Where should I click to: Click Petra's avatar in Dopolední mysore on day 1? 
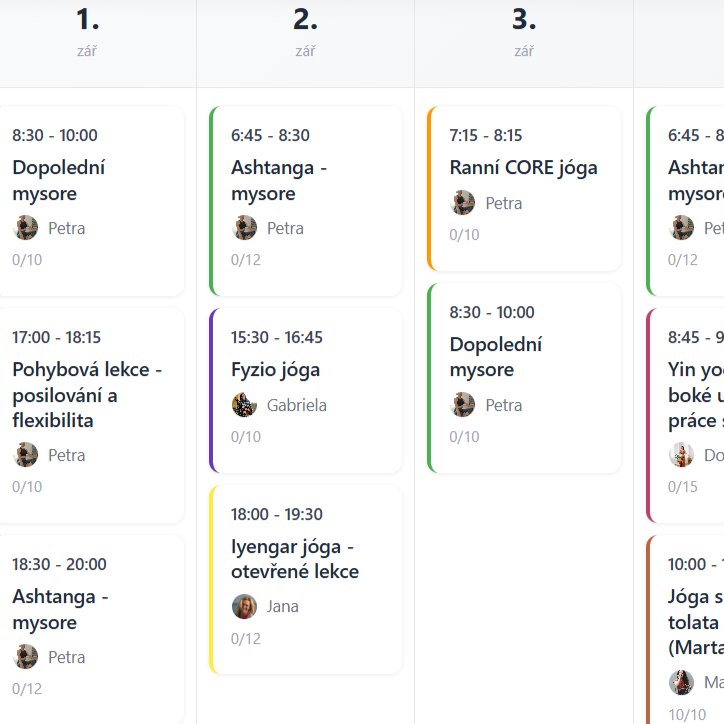click(x=25, y=228)
